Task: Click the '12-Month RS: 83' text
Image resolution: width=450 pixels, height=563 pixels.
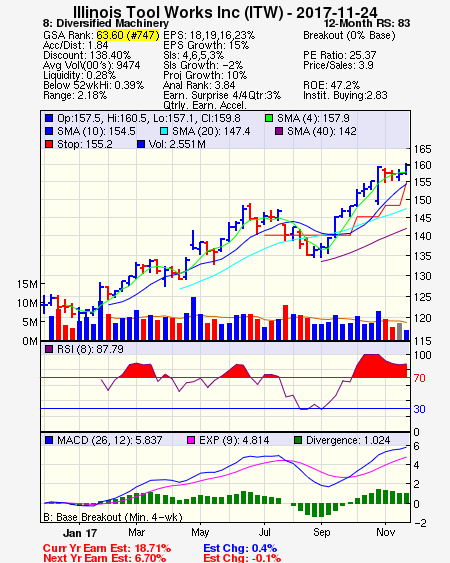Action: coord(367,23)
